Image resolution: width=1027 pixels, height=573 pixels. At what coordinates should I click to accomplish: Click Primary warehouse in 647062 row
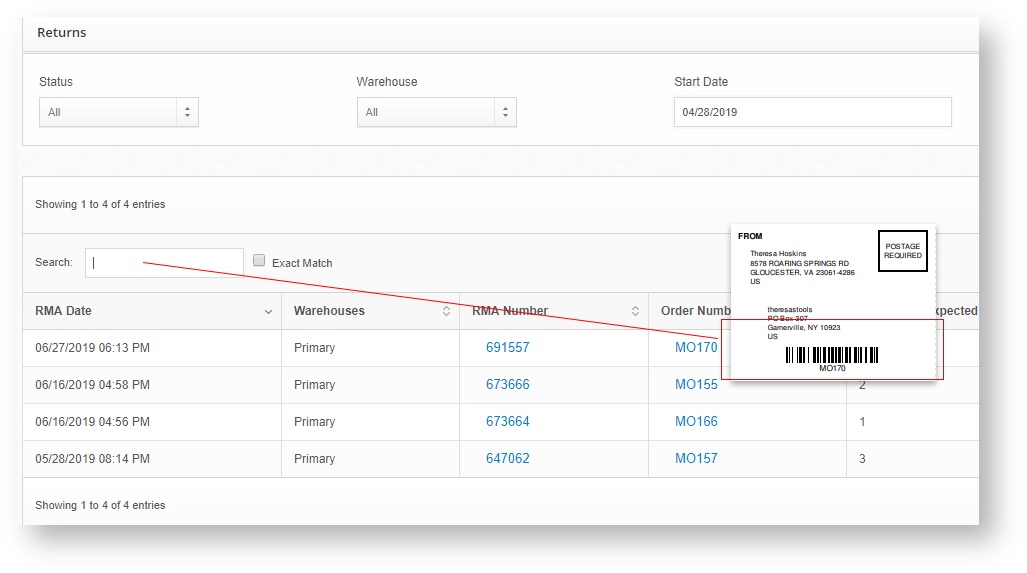pyautogui.click(x=314, y=458)
